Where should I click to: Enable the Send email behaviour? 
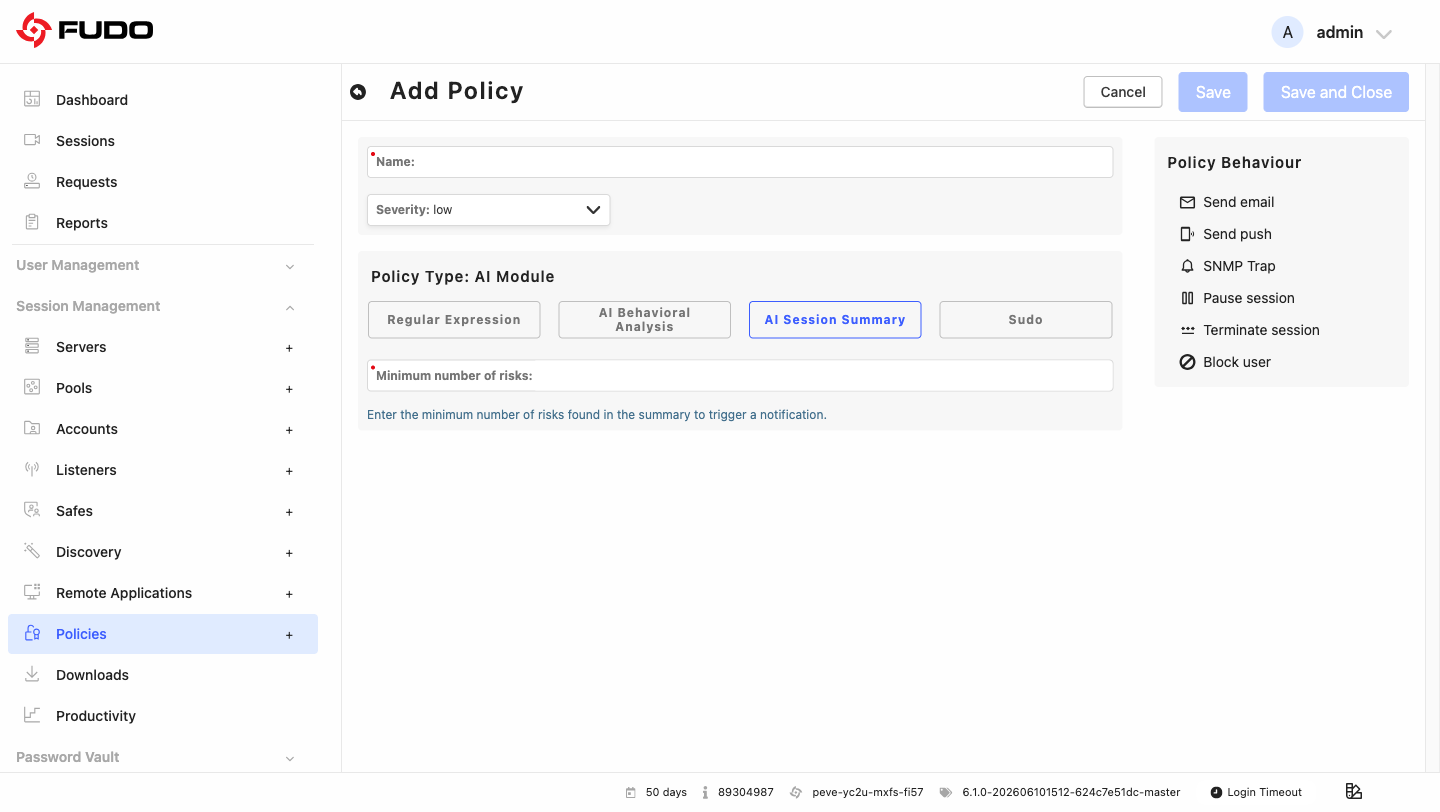pos(1227,202)
